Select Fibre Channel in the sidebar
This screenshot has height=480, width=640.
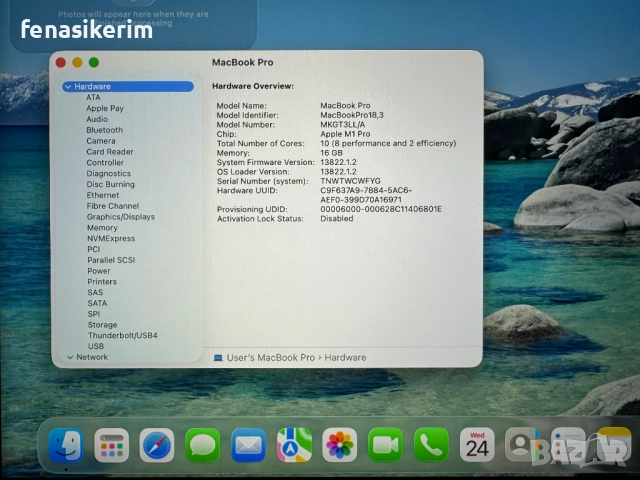pos(113,206)
